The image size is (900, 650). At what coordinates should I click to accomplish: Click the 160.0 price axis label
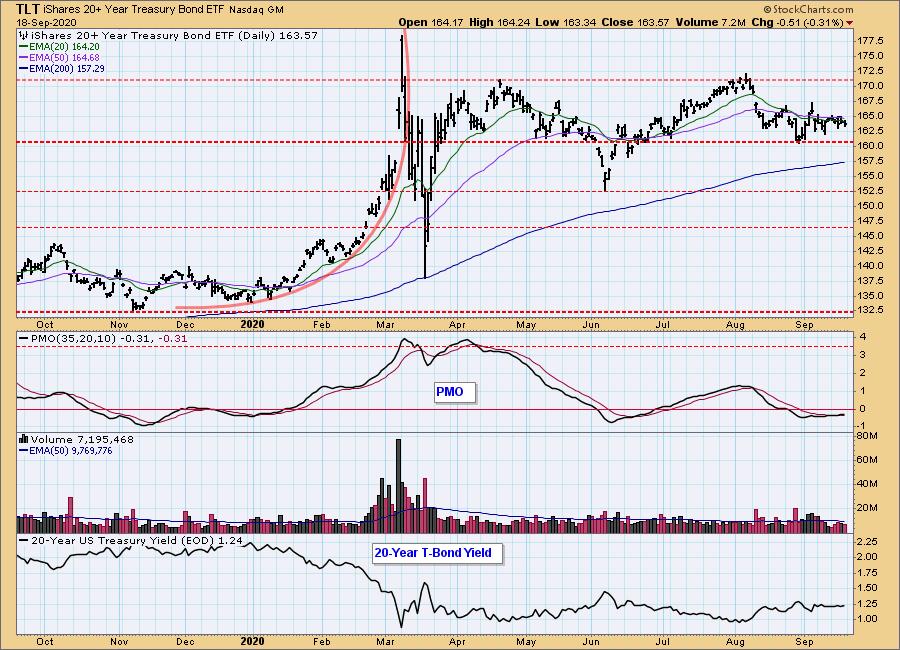870,146
